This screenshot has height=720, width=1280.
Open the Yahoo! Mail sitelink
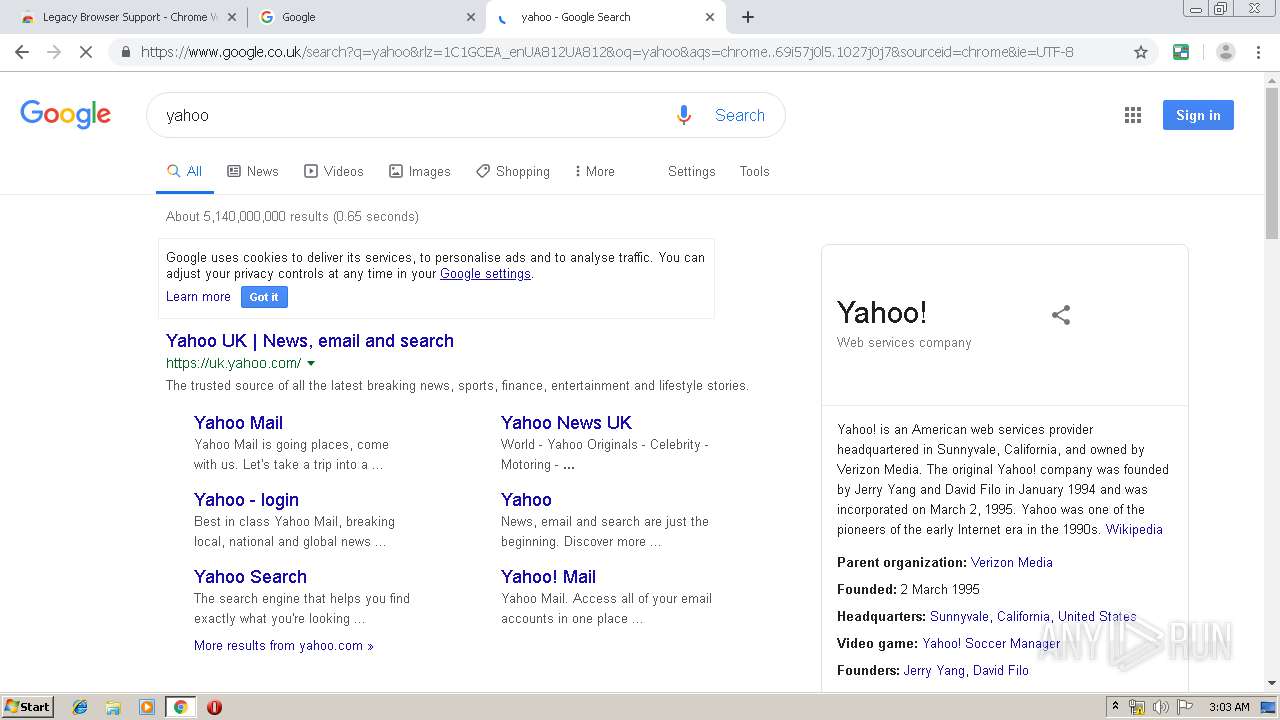pyautogui.click(x=548, y=576)
